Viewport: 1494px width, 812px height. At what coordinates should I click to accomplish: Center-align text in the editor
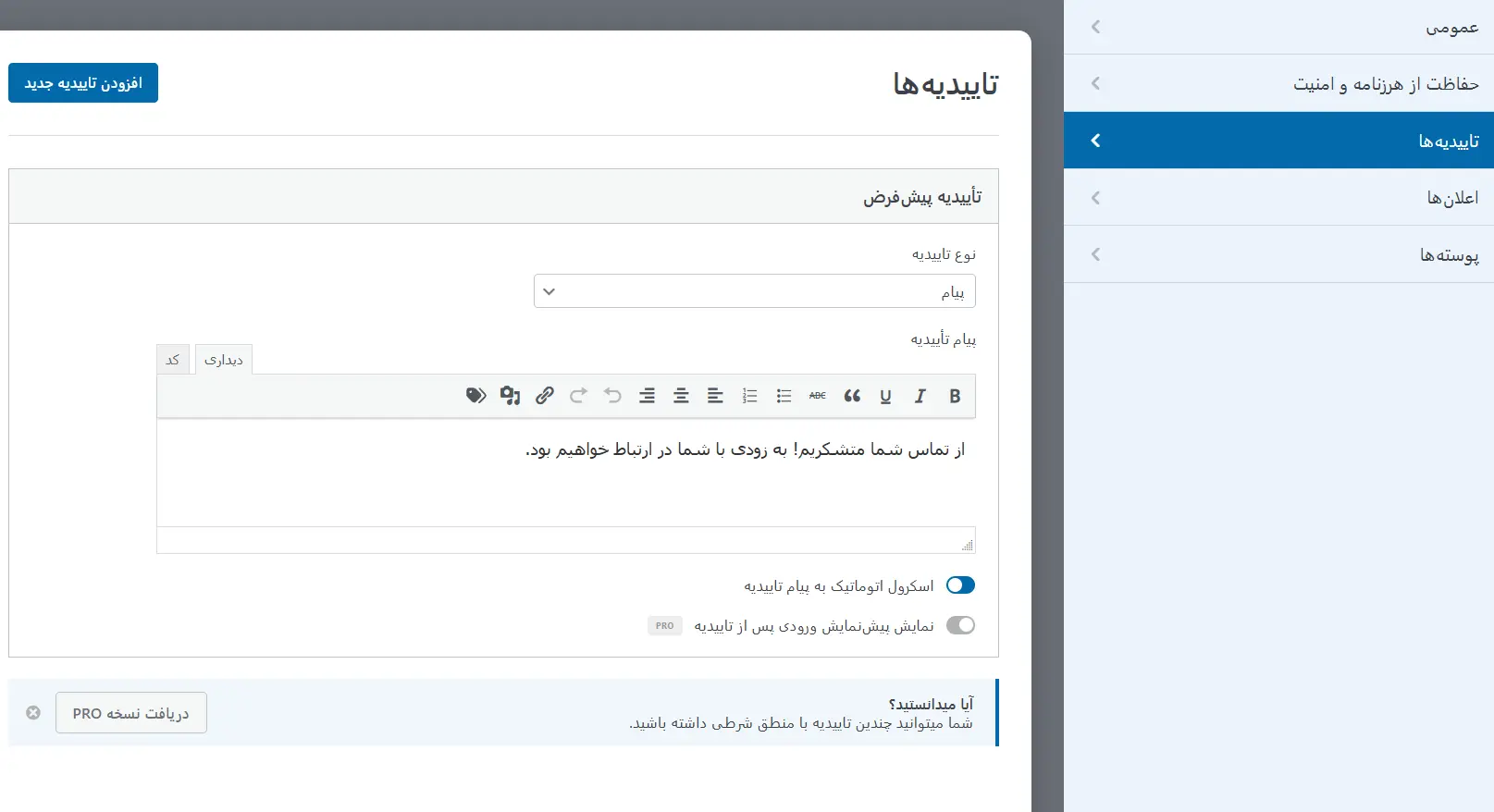click(681, 396)
